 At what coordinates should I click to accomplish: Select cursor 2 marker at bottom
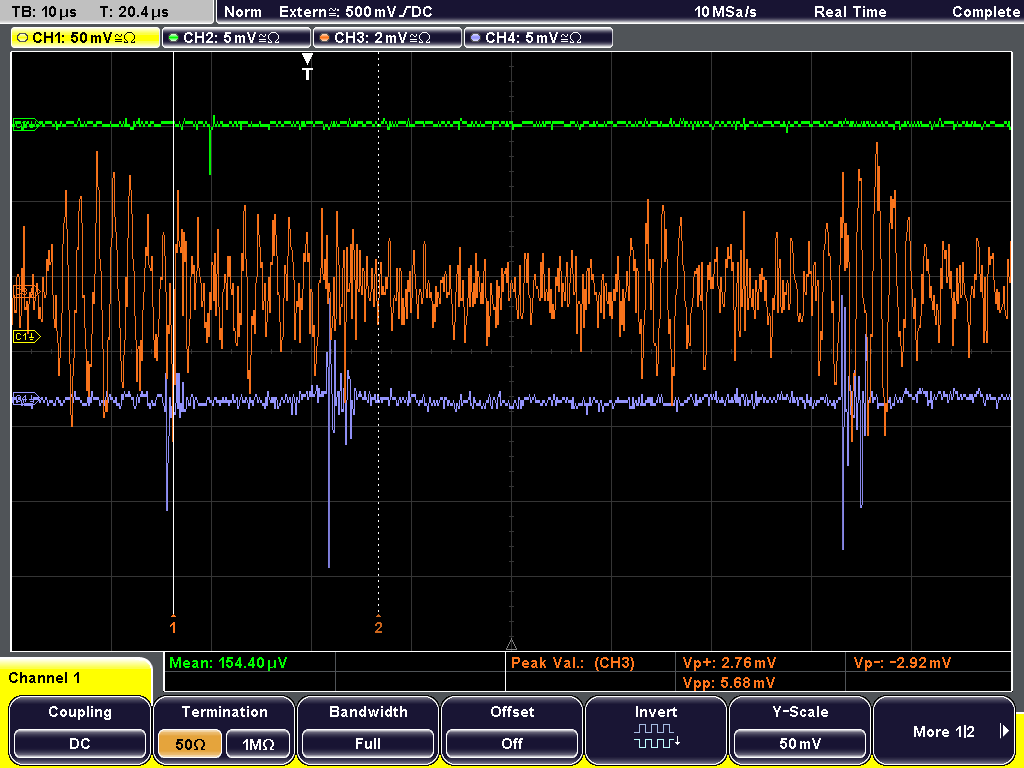click(x=378, y=626)
